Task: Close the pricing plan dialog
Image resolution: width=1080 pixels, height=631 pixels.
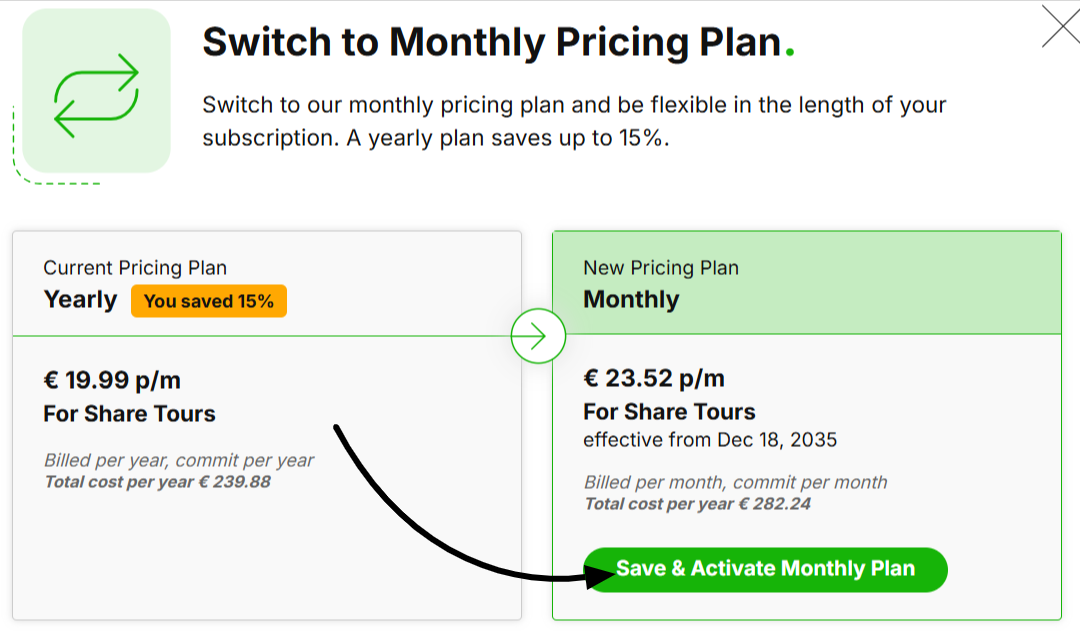Action: tap(1060, 27)
